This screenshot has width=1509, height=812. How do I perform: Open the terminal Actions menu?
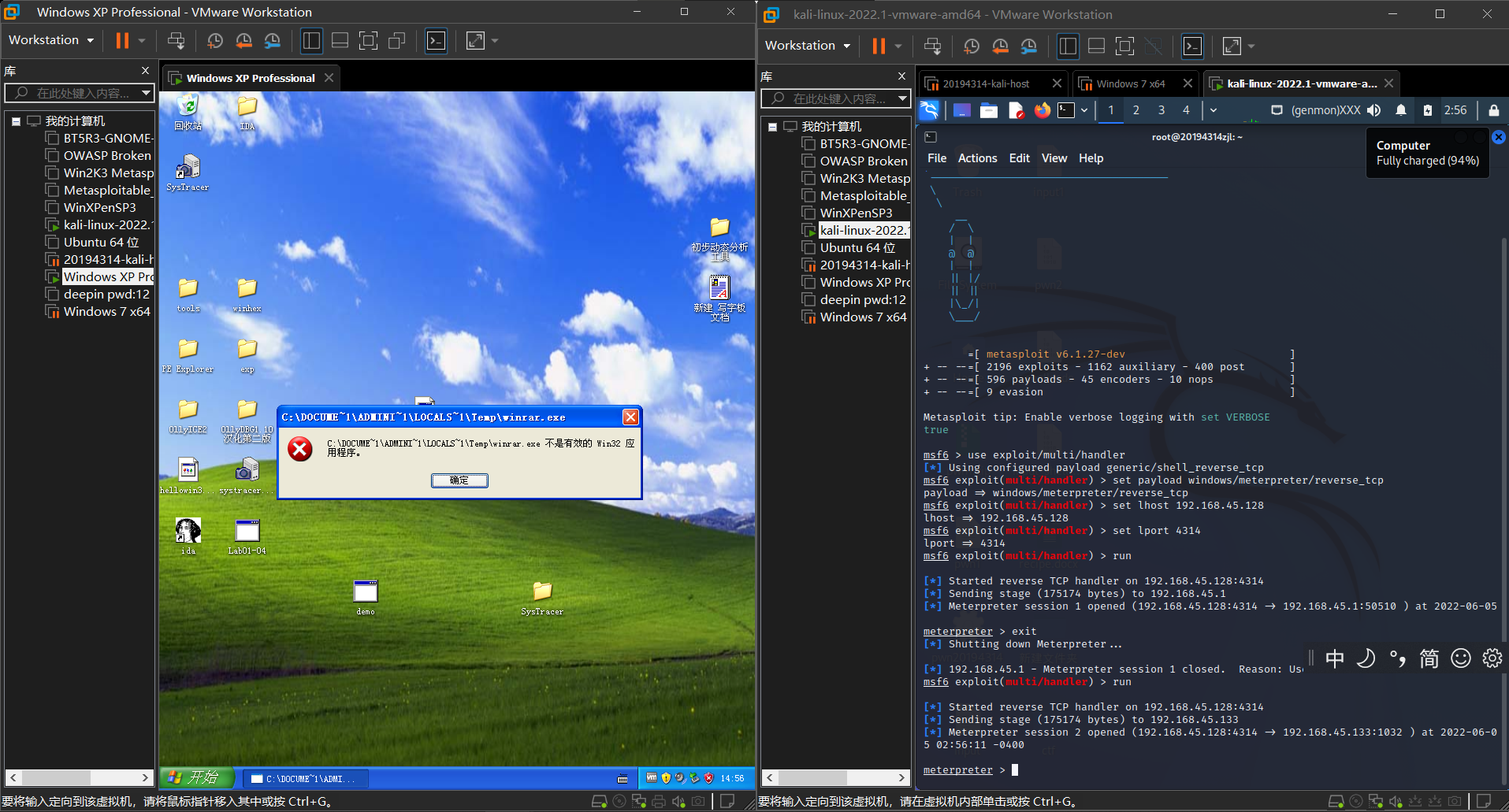(978, 158)
